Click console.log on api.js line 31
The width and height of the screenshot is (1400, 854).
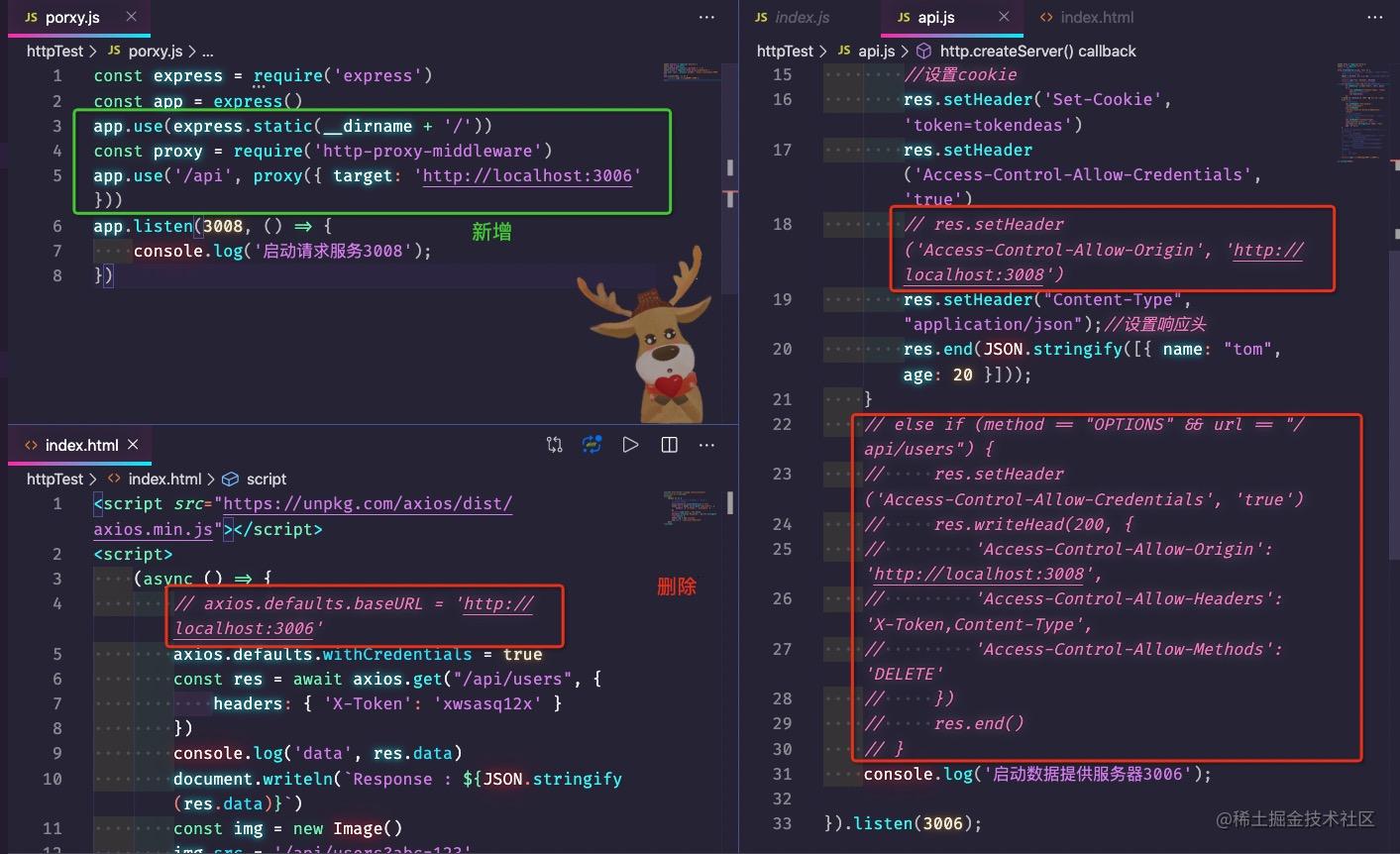918,774
